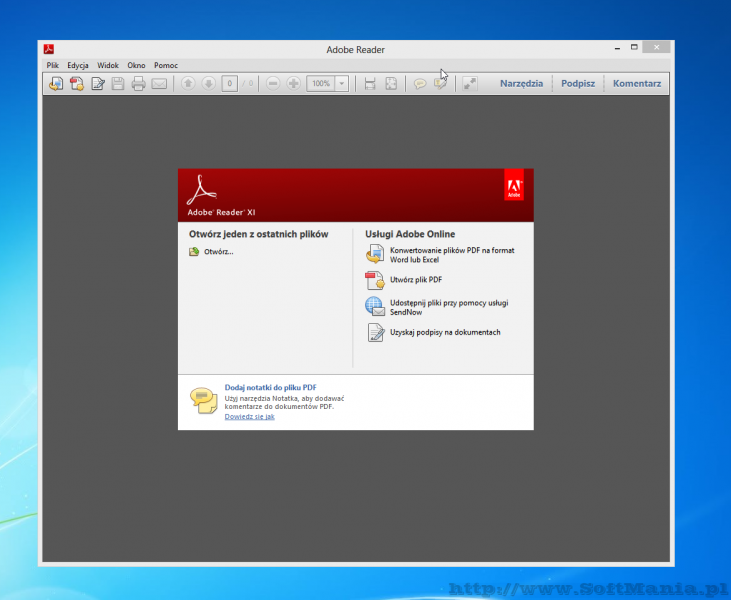
Task: Click the sign document pencil toolbar icon
Action: (98, 84)
